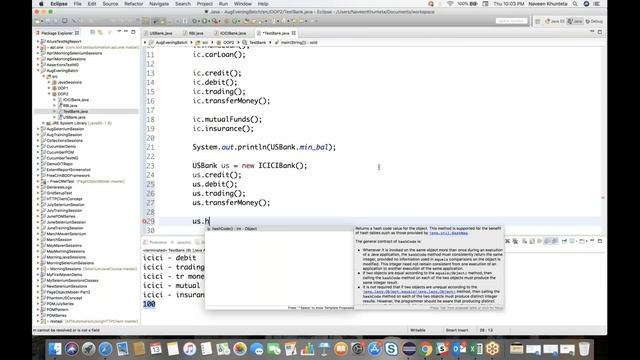
Task: Click the TestBank breadcrumb segment
Action: (257, 42)
